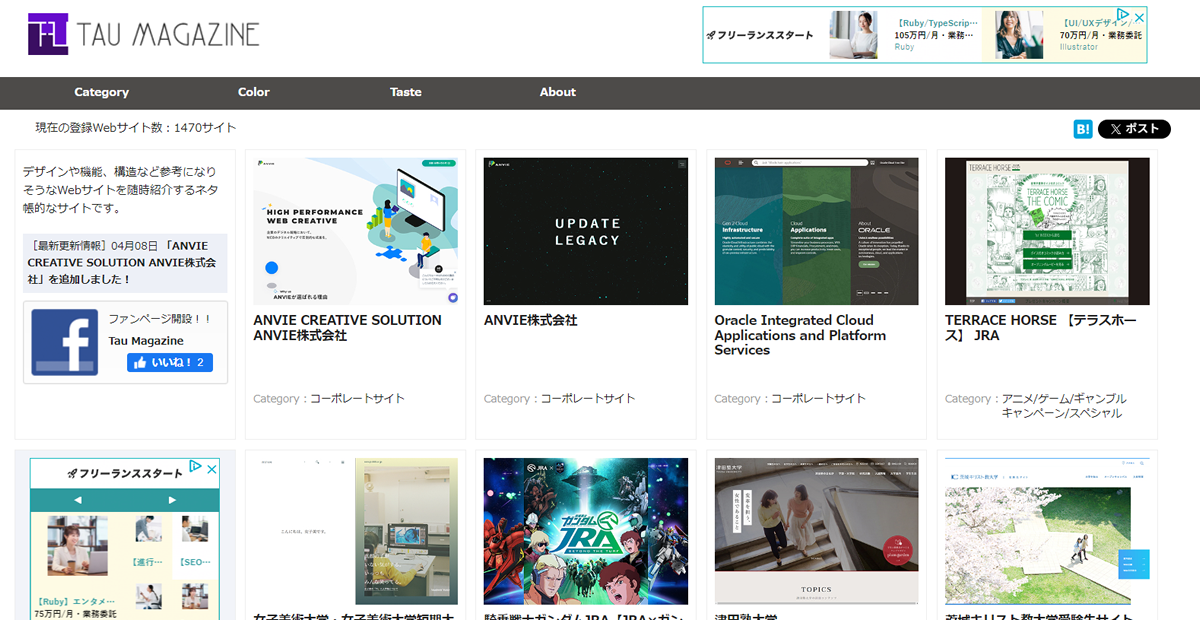
Task: Open the Color menu
Action: click(x=254, y=92)
